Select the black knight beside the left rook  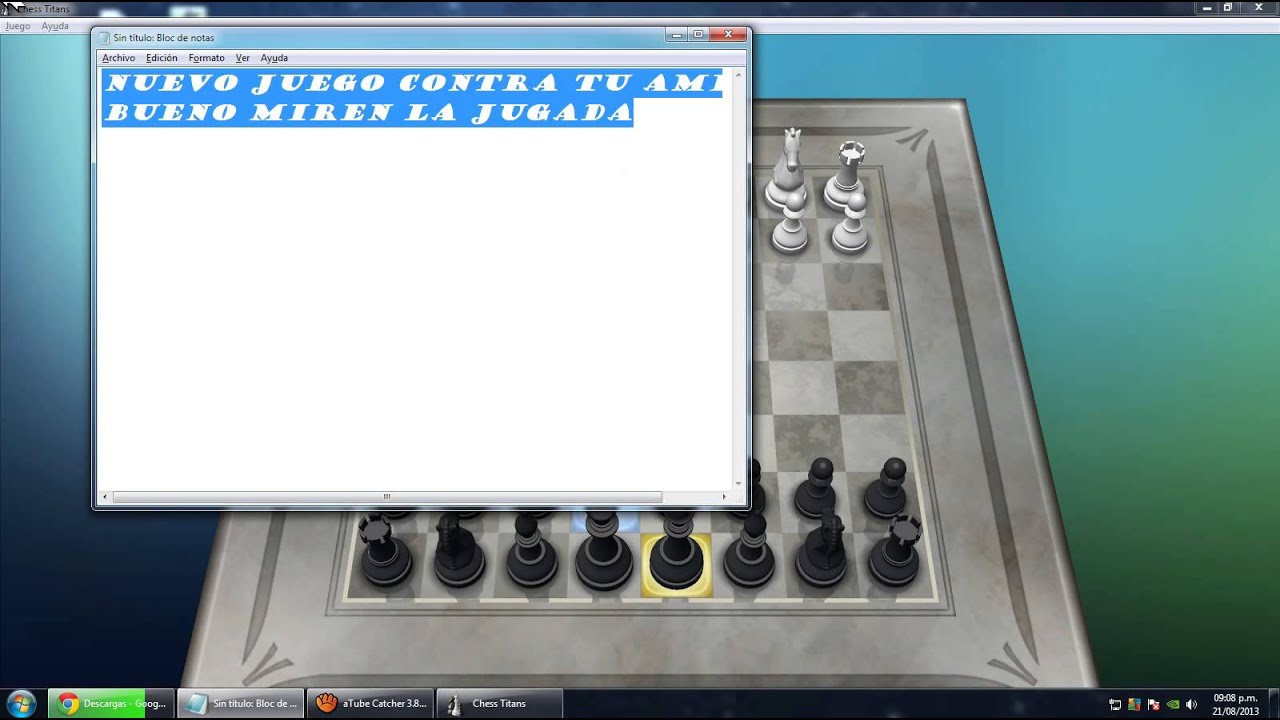click(459, 548)
